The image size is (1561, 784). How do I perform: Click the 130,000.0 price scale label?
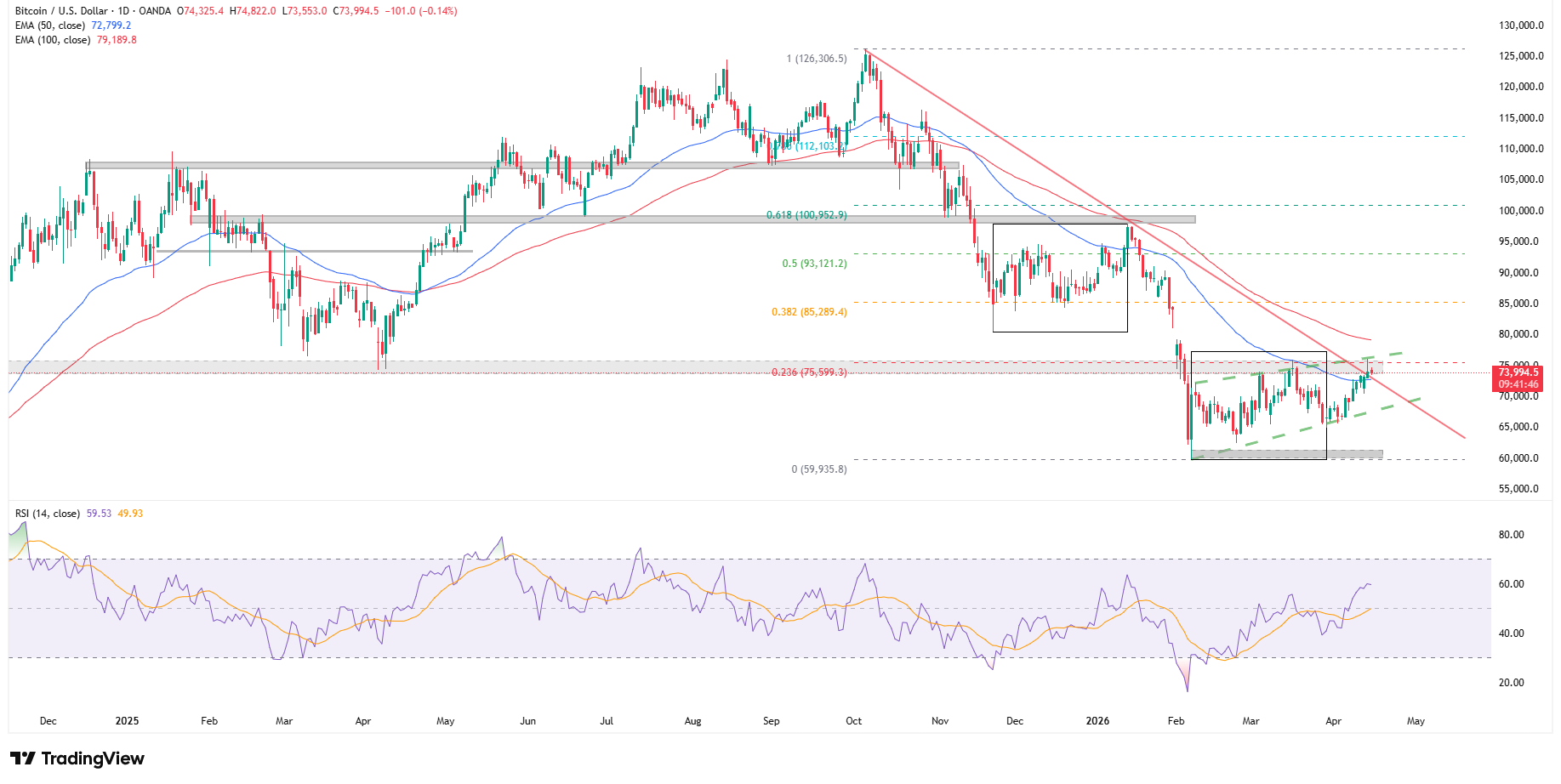[1520, 26]
